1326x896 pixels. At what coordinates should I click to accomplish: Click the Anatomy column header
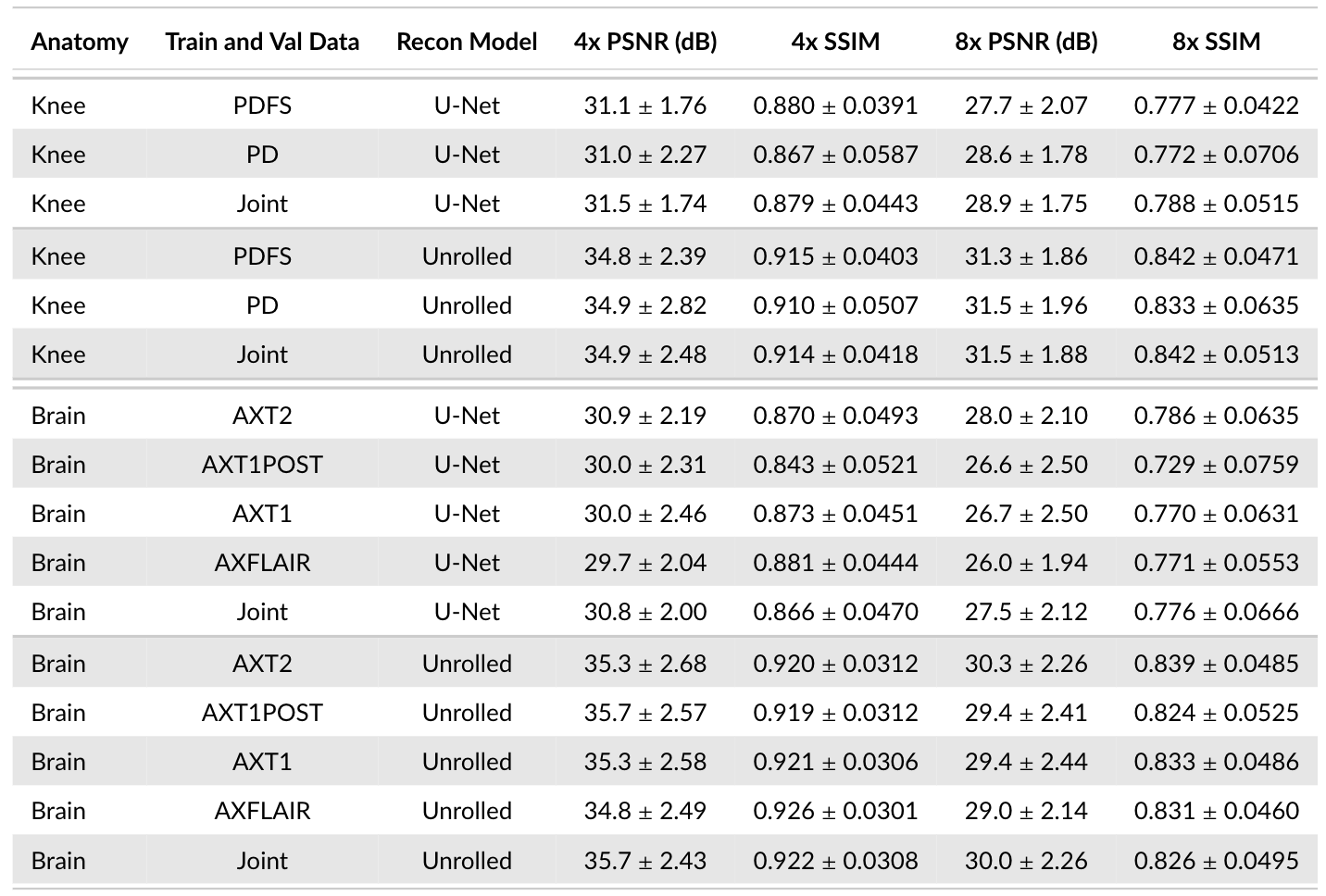click(80, 42)
